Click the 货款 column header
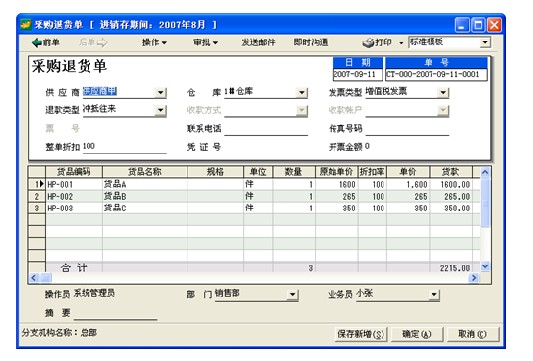The height and width of the screenshot is (361, 533). pos(451,172)
